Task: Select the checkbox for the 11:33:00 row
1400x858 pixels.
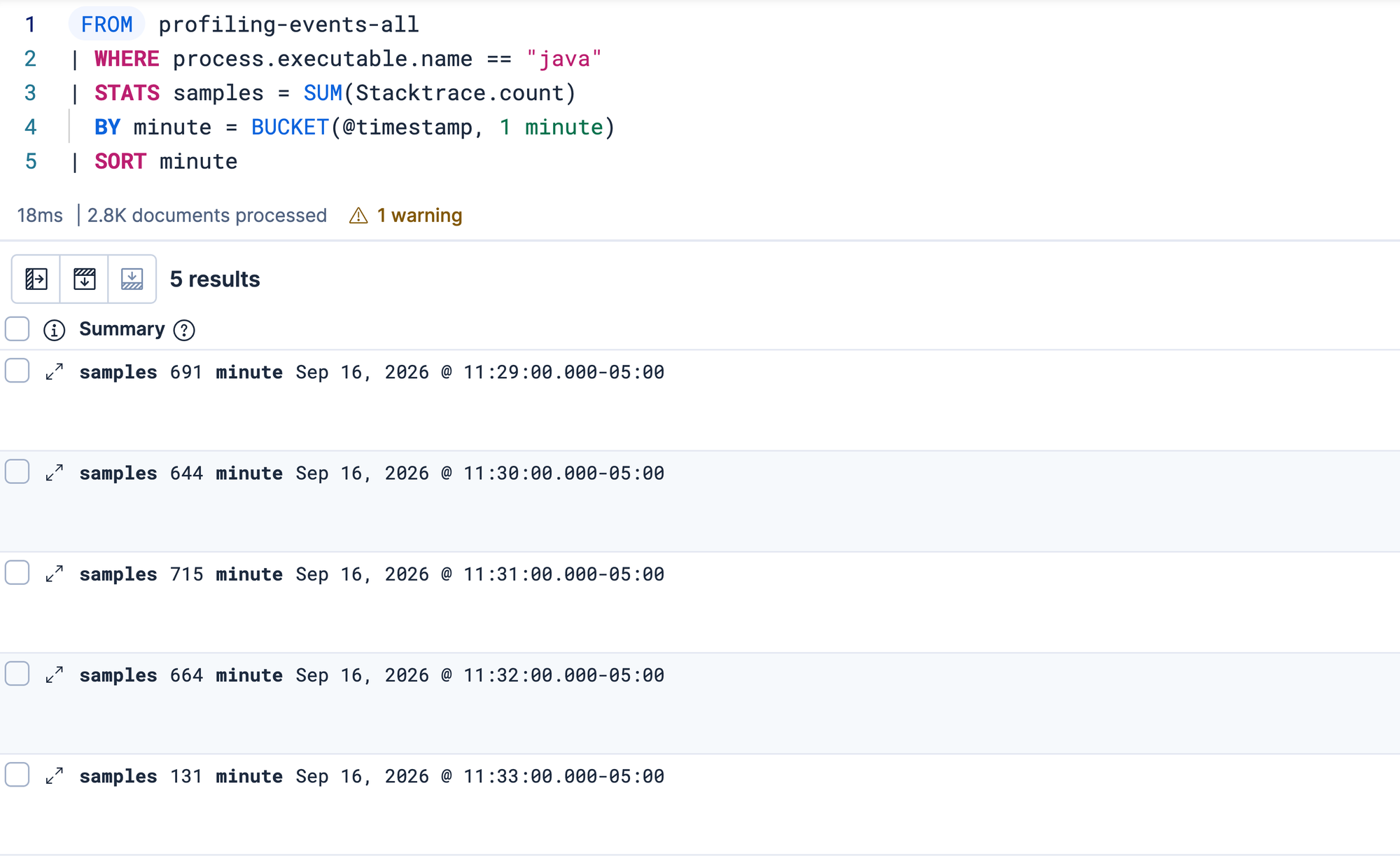Action: click(x=17, y=775)
